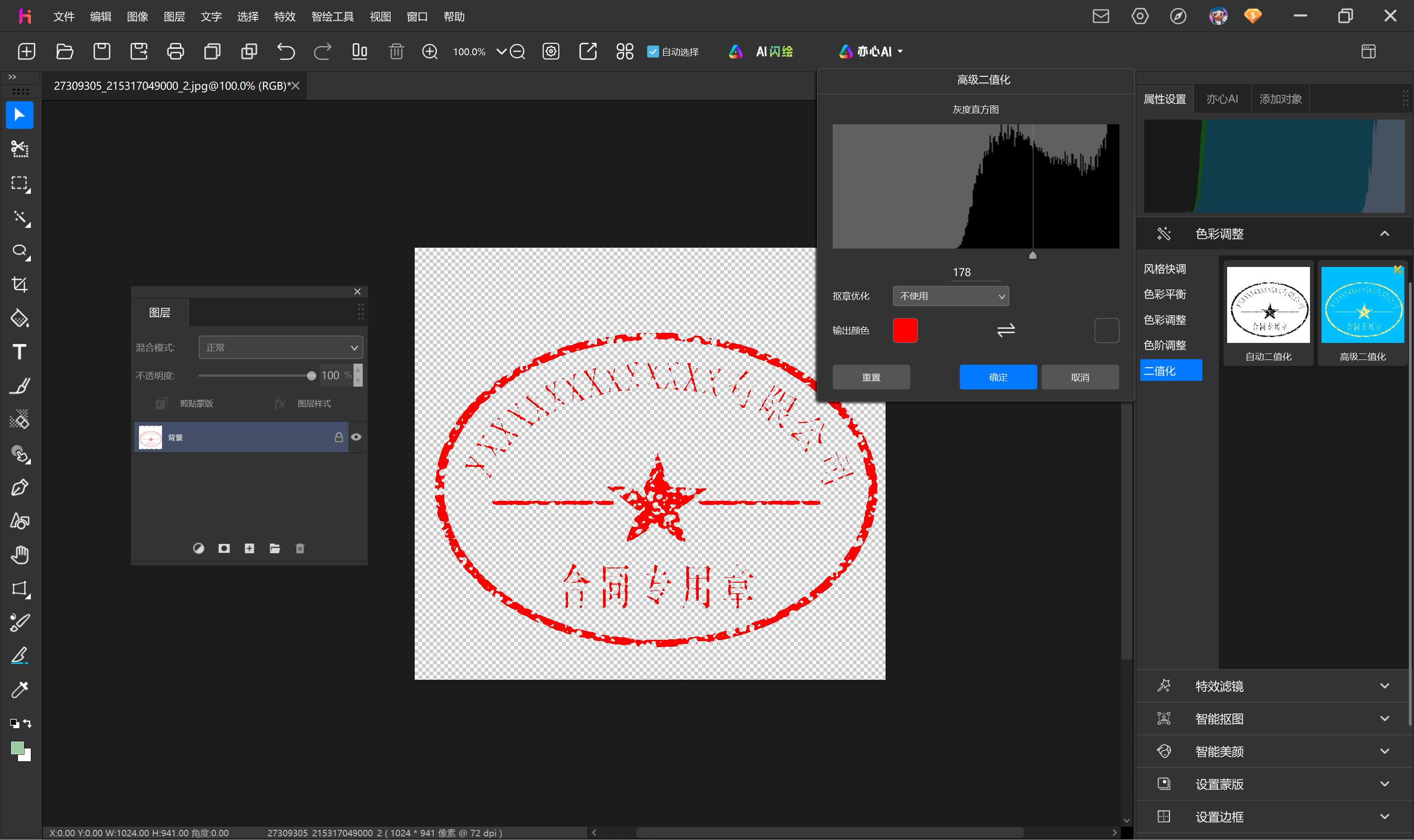Click the delete layer trash icon

pyautogui.click(x=300, y=548)
